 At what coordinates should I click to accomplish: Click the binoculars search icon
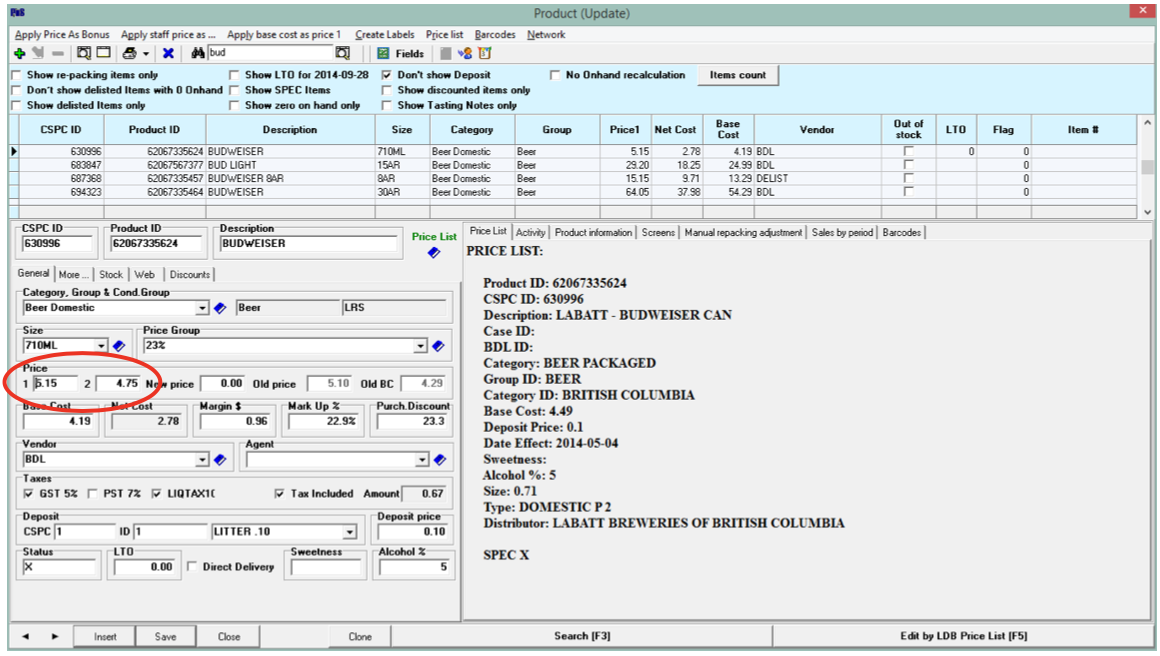pos(198,53)
